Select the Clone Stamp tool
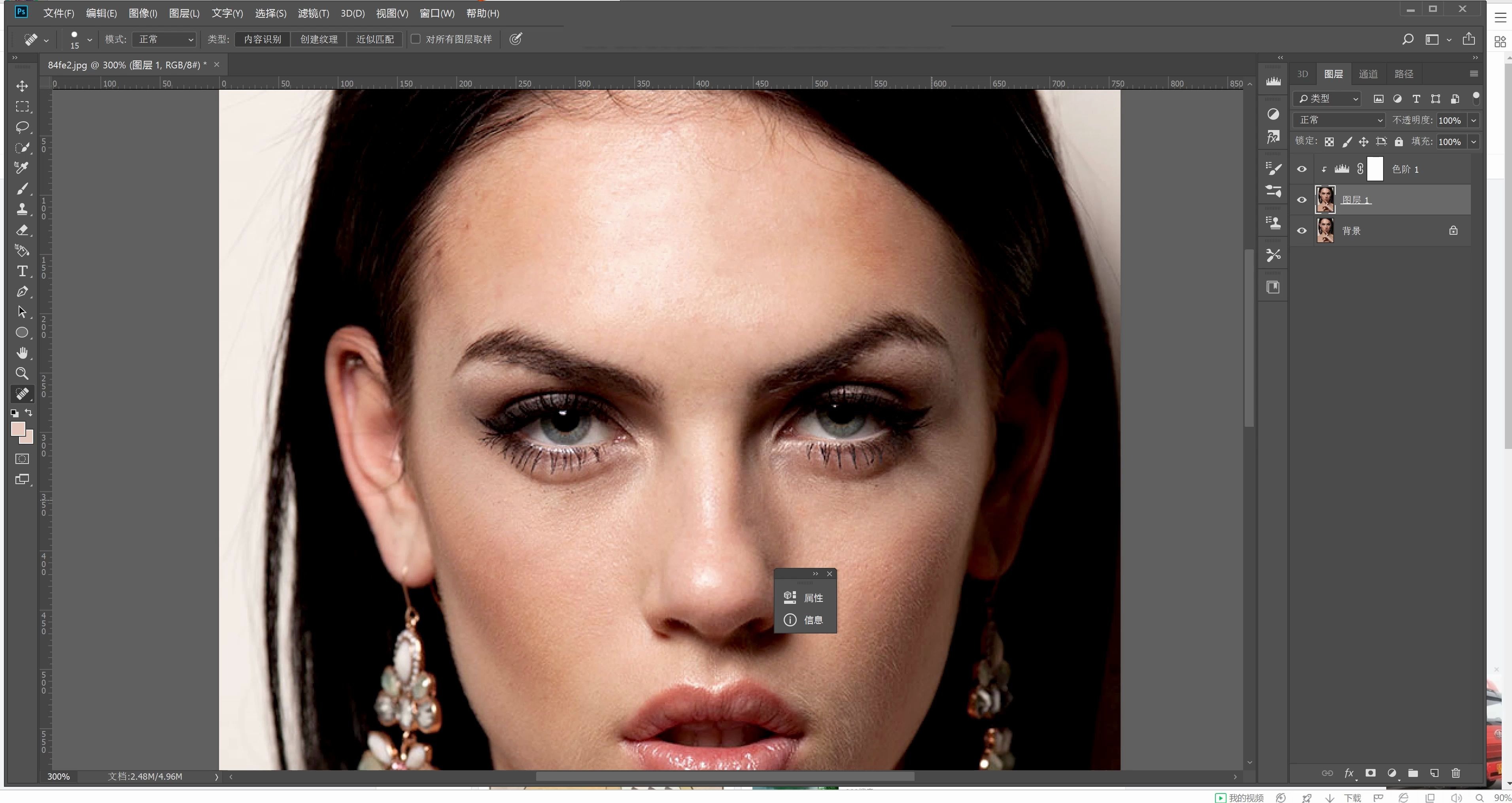Image resolution: width=1512 pixels, height=803 pixels. coord(22,209)
